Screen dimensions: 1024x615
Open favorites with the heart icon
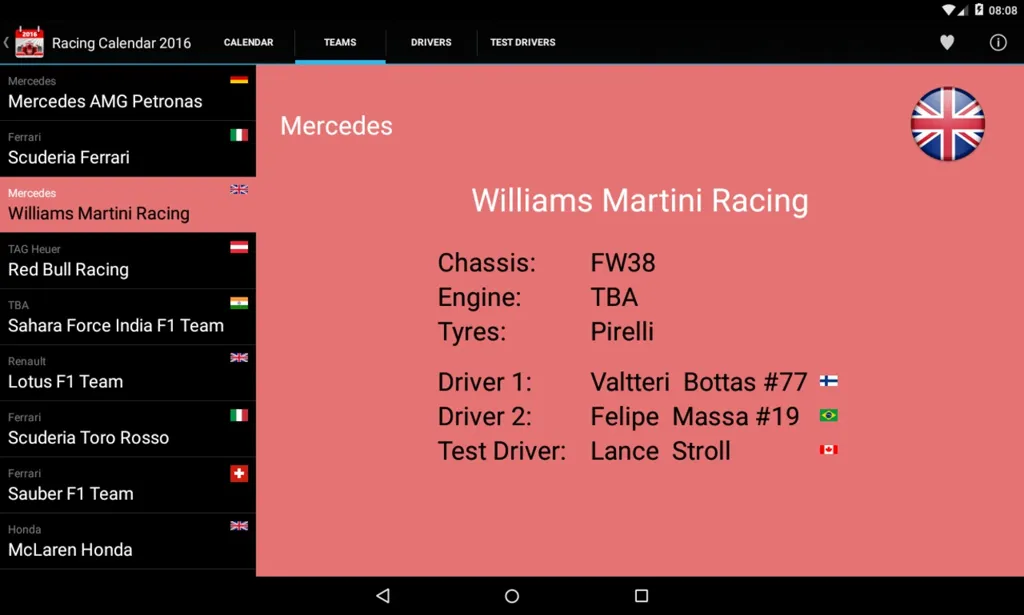(947, 42)
